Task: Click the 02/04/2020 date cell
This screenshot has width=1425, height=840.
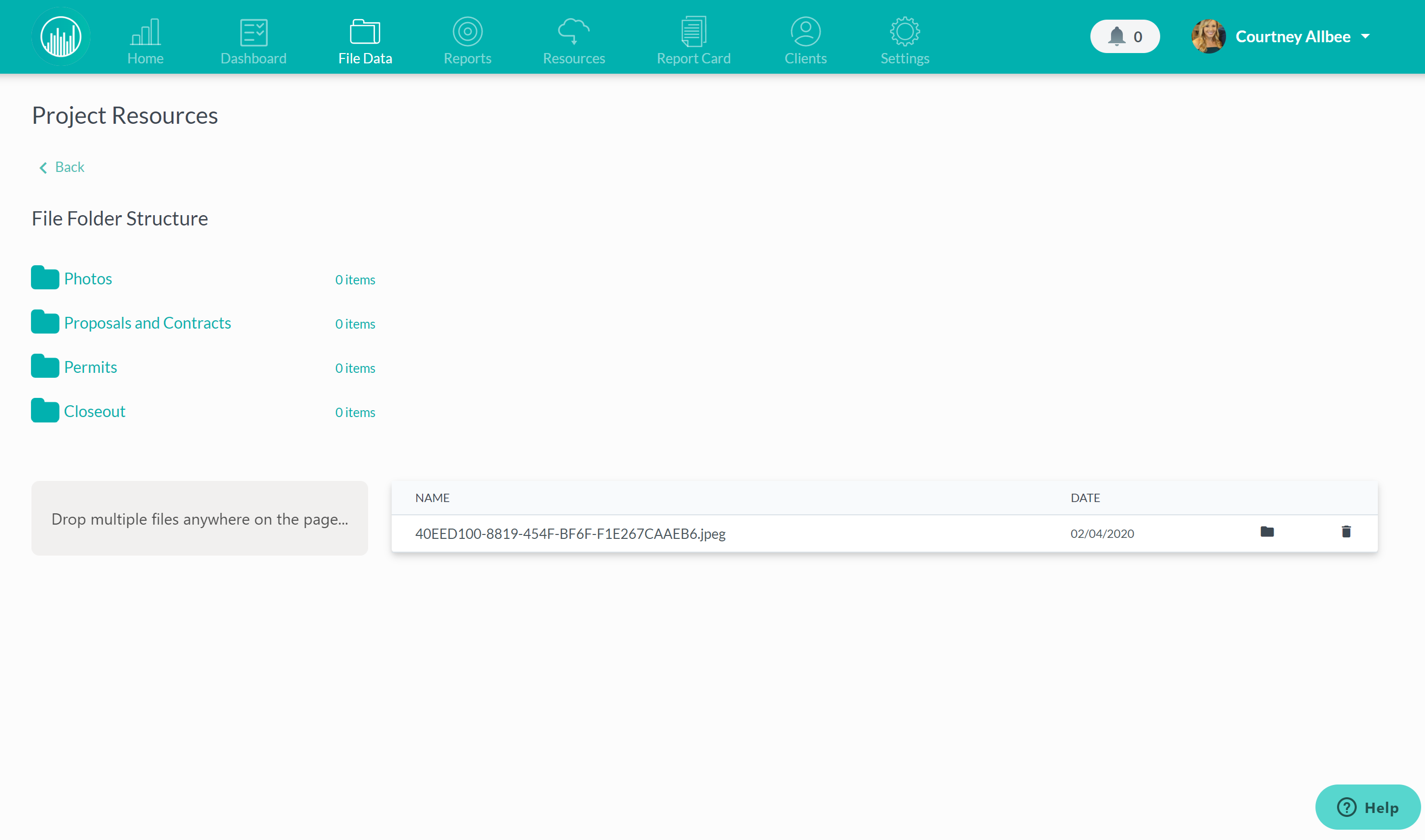Action: [x=1102, y=534]
